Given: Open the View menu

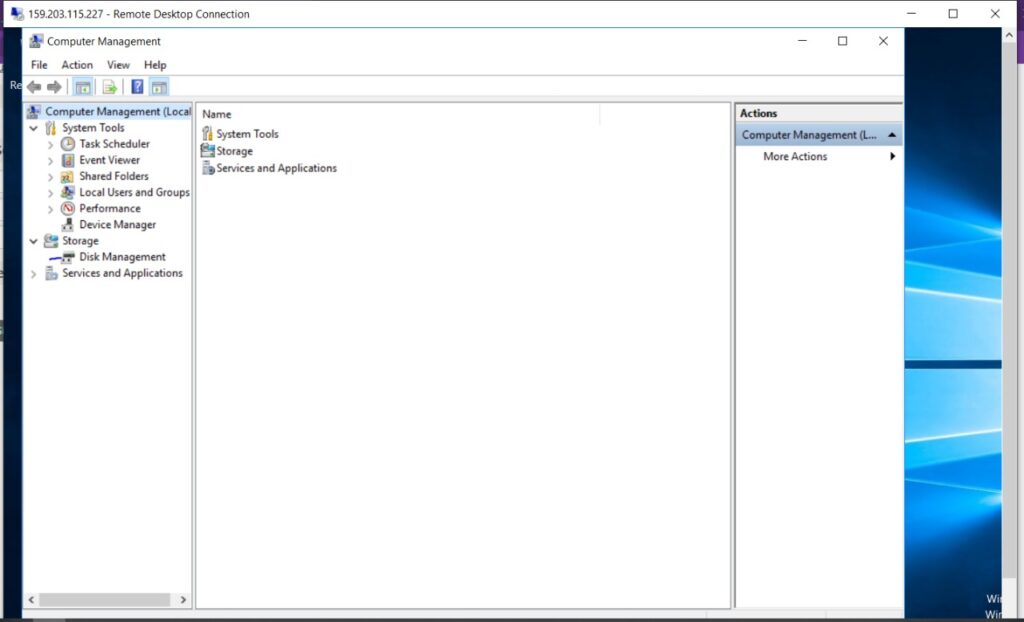Looking at the screenshot, I should (x=118, y=65).
